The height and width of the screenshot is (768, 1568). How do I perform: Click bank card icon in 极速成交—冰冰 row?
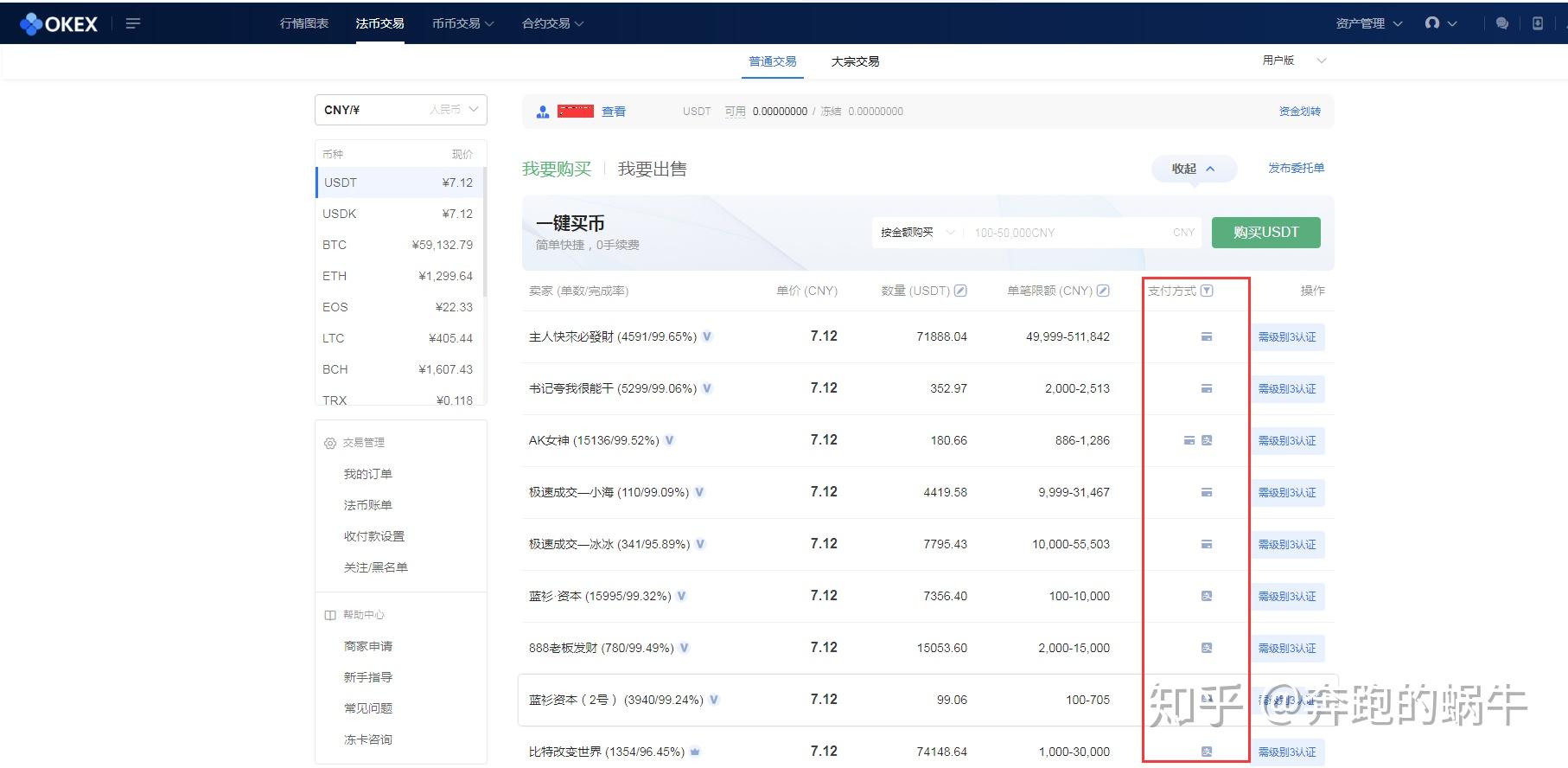(x=1207, y=544)
